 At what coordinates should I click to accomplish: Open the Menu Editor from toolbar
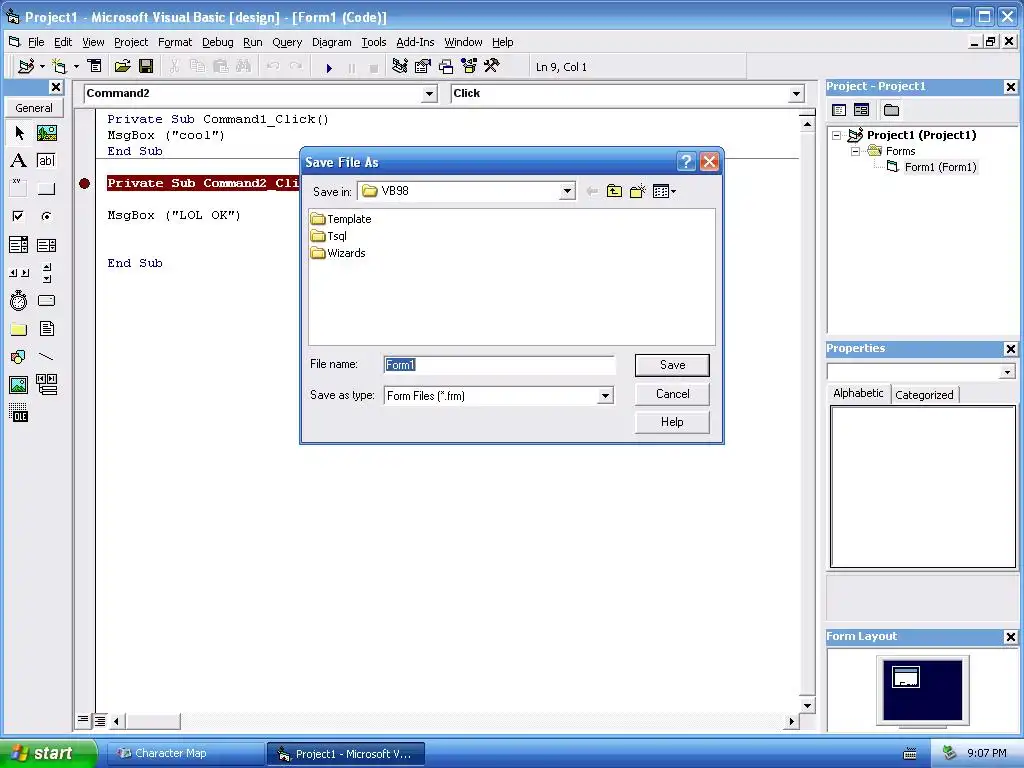[95, 66]
